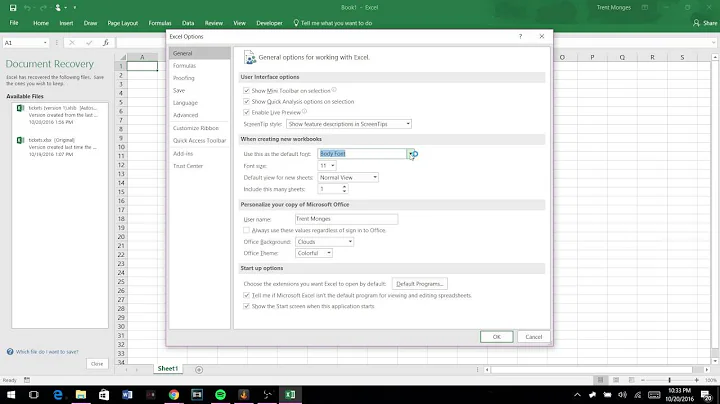The height and width of the screenshot is (404, 720).
Task: Click the Page Break Preview status icon
Action: click(x=631, y=380)
